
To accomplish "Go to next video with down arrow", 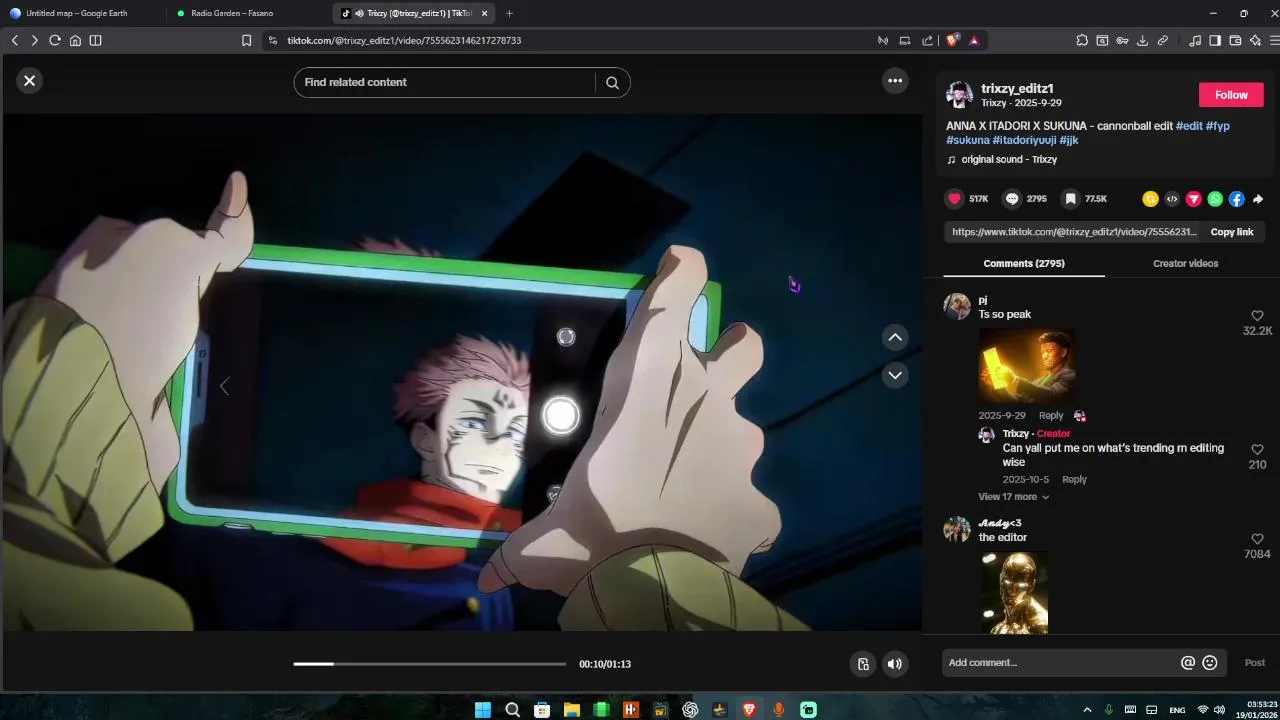I will tap(895, 375).
